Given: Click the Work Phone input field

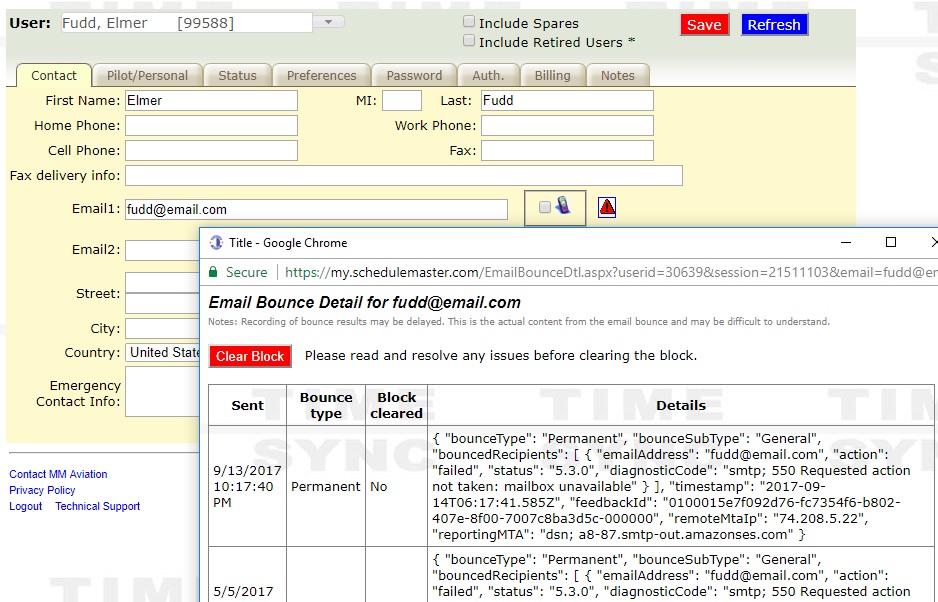Looking at the screenshot, I should (x=567, y=126).
